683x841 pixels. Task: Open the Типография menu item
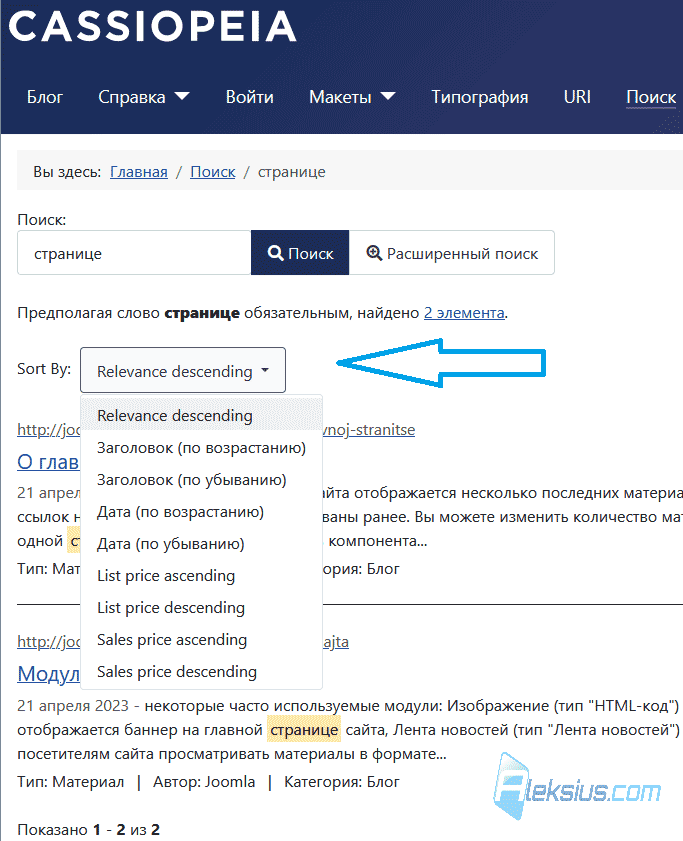point(480,97)
